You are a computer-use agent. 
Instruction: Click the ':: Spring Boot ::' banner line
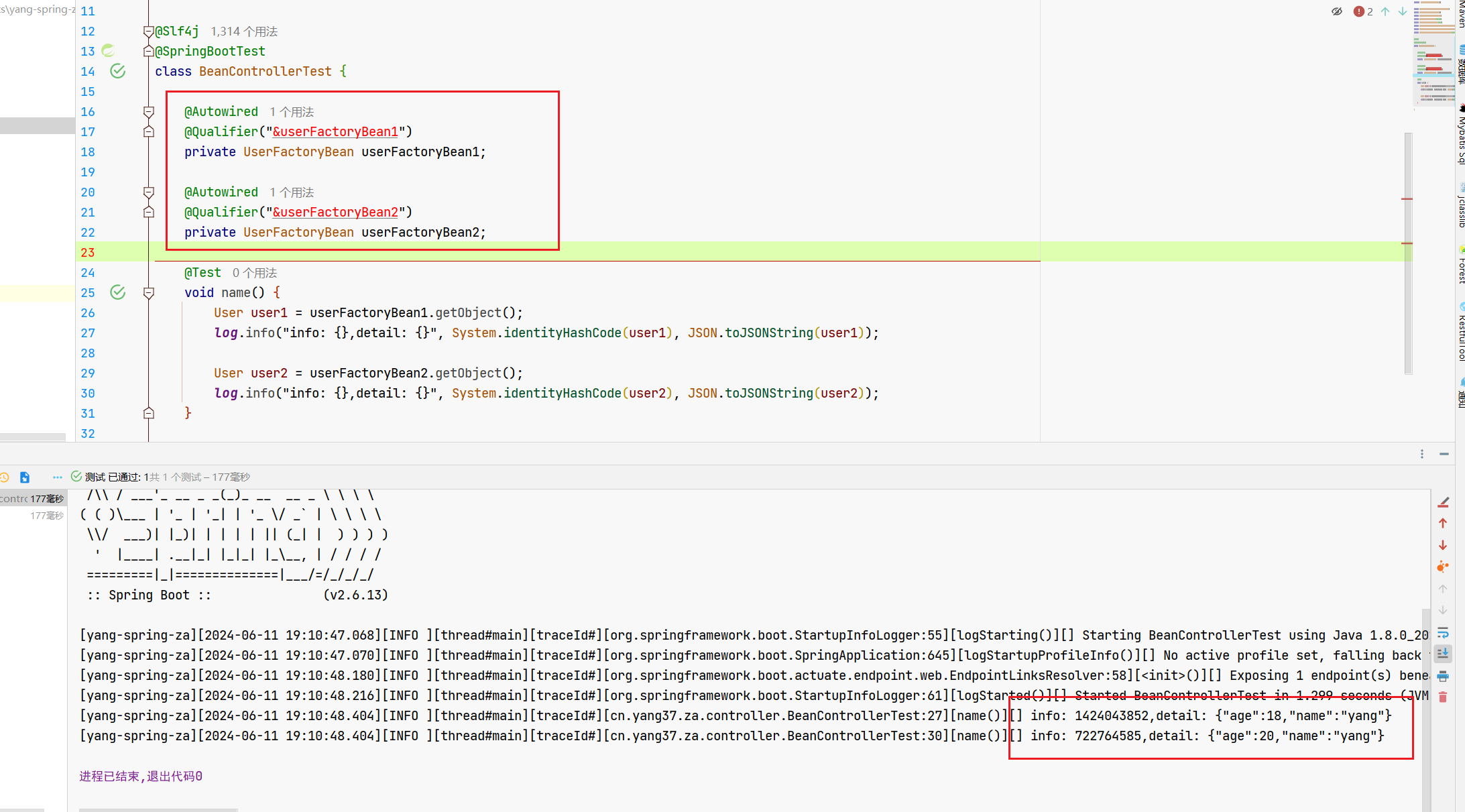tap(149, 595)
